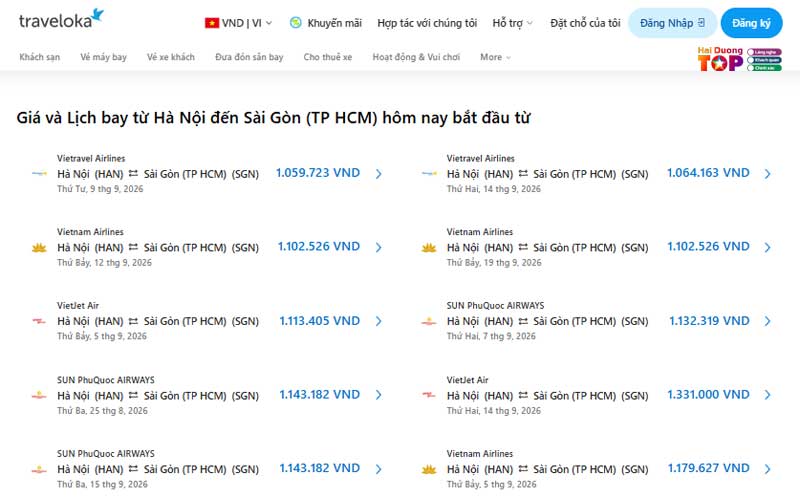Click Vietravel Airlines logo for 9 thg 9 flight
The height and width of the screenshot is (497, 800).
(x=39, y=173)
